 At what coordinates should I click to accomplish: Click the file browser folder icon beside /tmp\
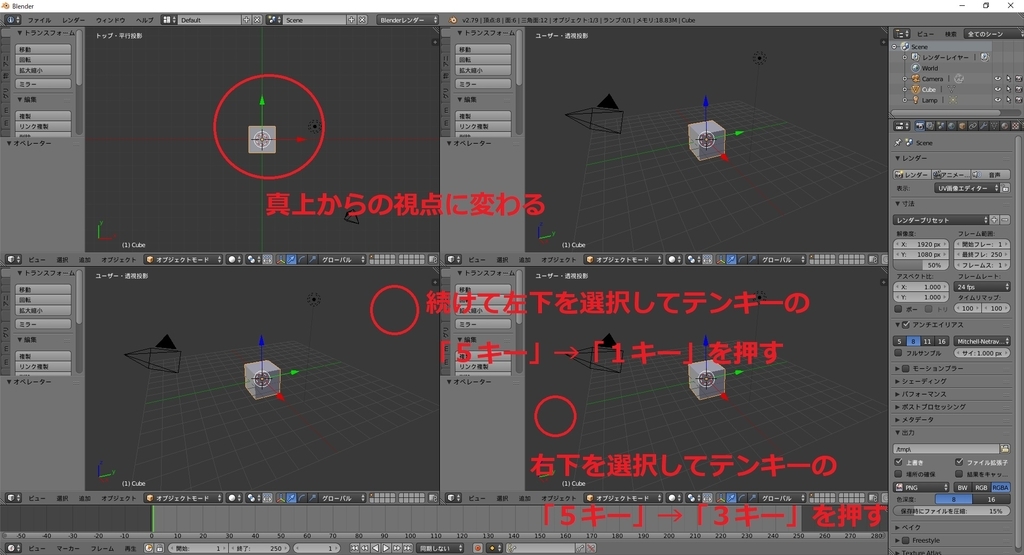pos(1004,449)
